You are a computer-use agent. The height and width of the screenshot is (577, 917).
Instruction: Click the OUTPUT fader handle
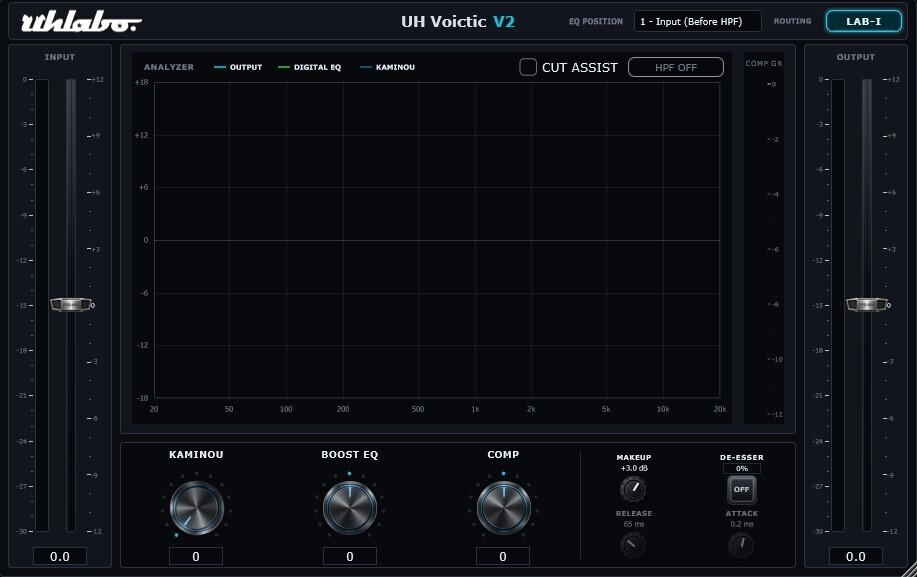(867, 305)
